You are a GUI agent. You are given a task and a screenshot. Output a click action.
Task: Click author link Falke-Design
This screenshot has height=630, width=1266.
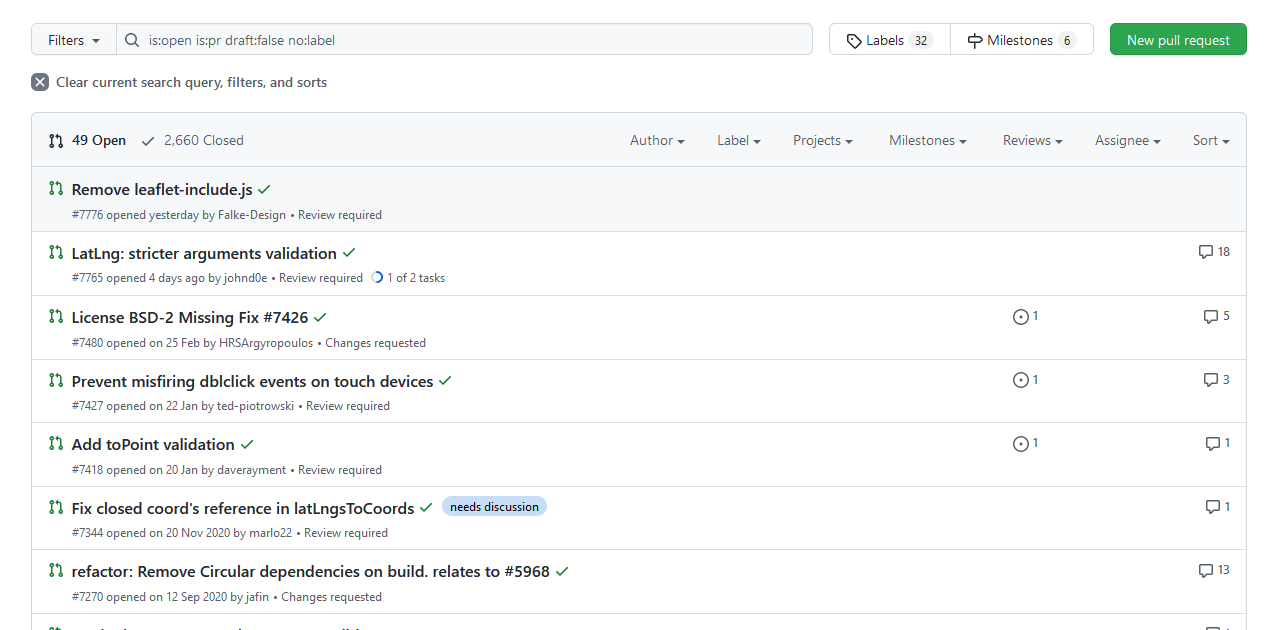[252, 215]
